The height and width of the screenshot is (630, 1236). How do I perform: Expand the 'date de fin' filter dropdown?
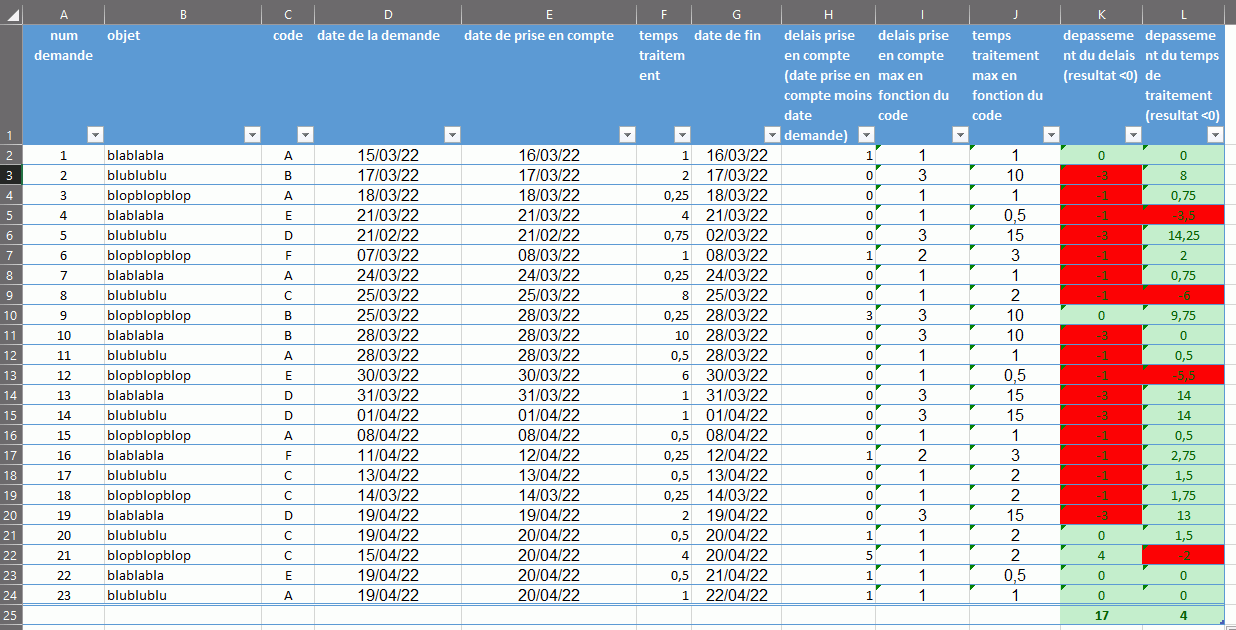(771, 135)
